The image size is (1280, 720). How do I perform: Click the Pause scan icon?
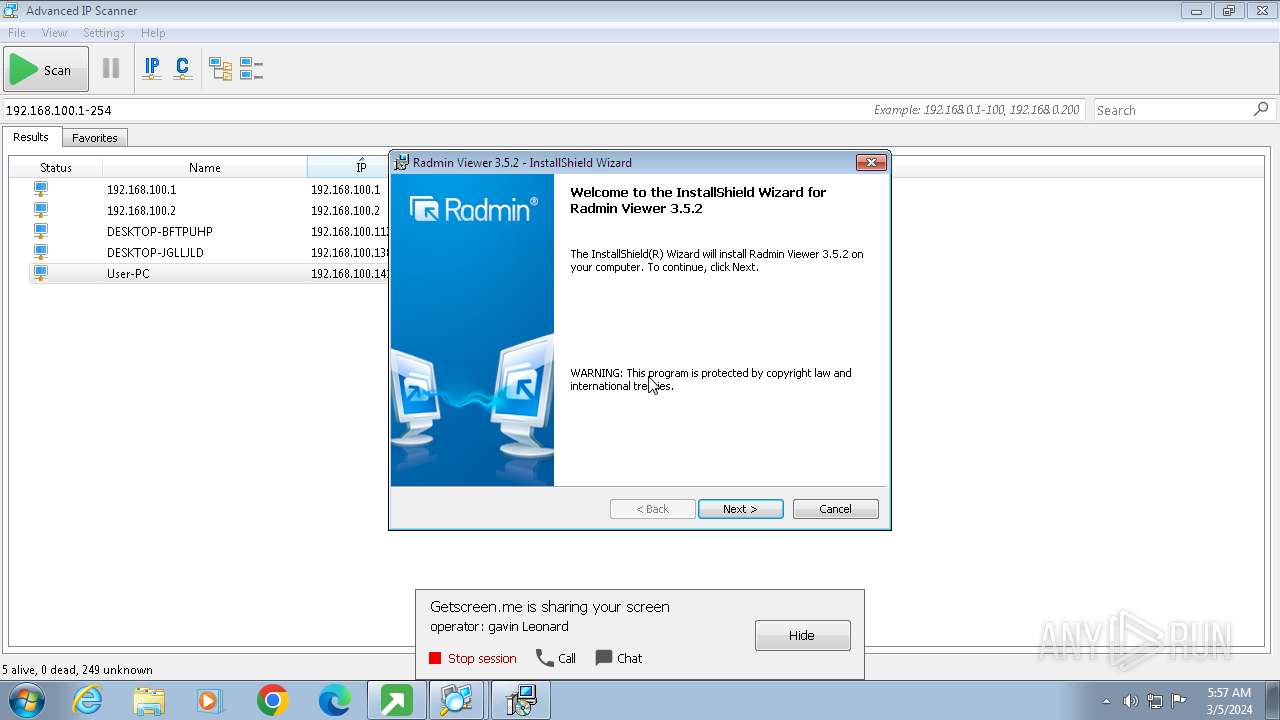coord(111,69)
